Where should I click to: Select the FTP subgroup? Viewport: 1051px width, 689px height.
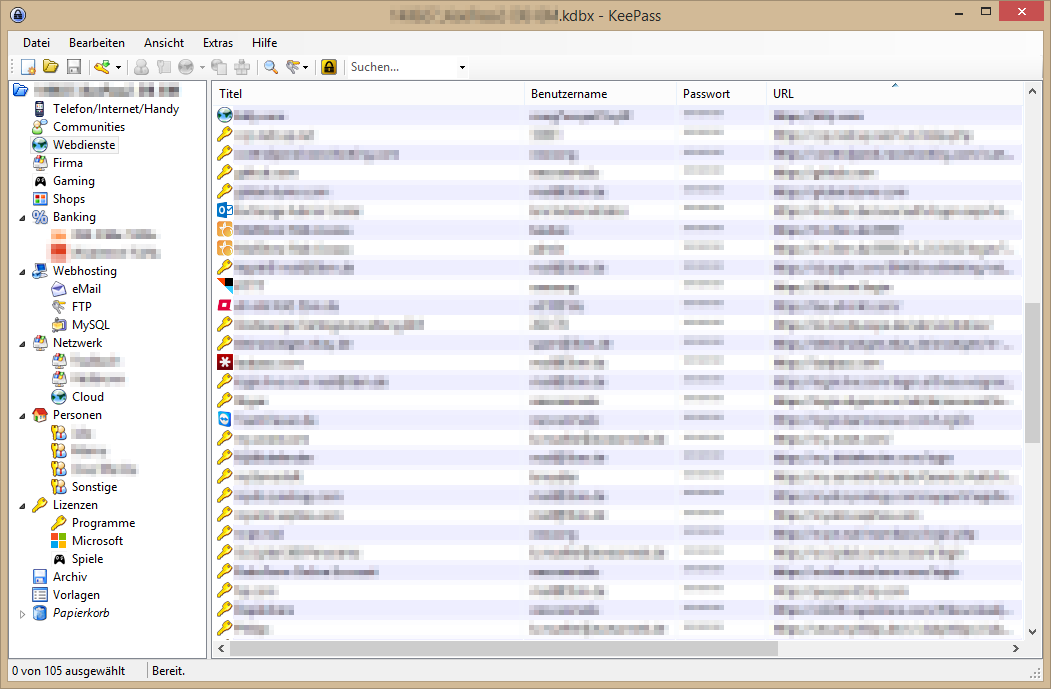click(x=82, y=307)
